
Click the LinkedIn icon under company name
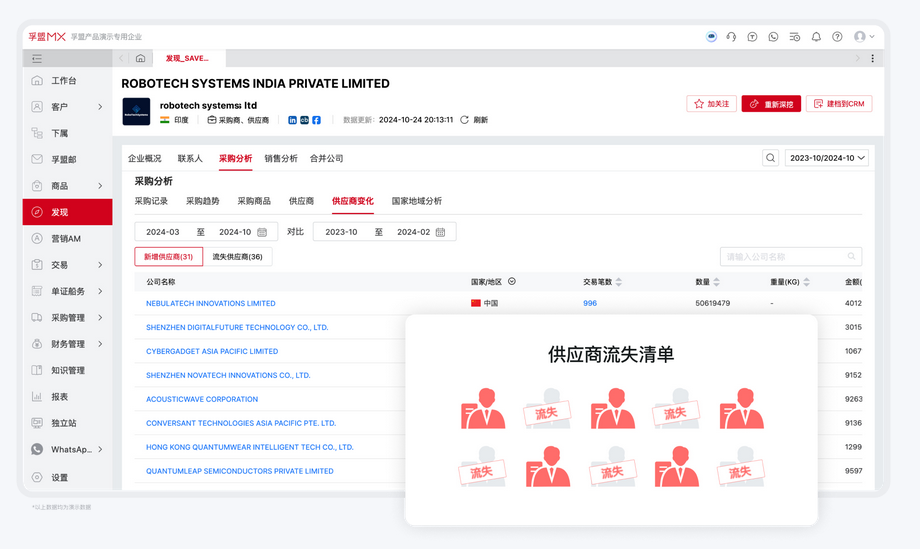point(292,120)
